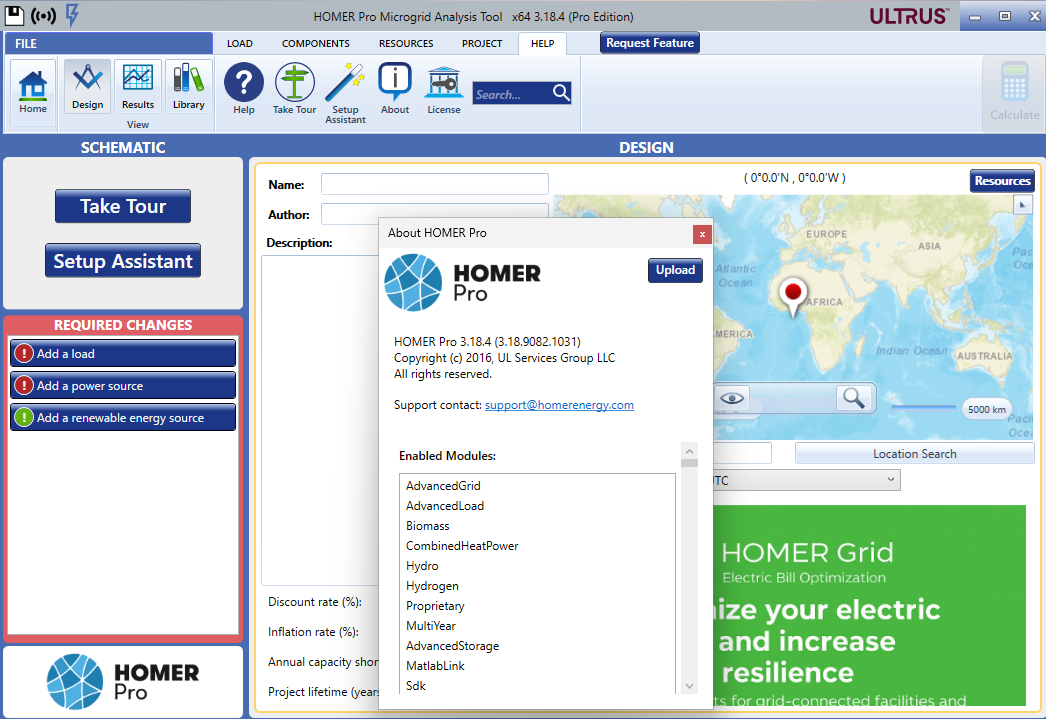Screen dimensions: 1046x719
Task: Click the ribbon Search input field
Action: [x=512, y=94]
